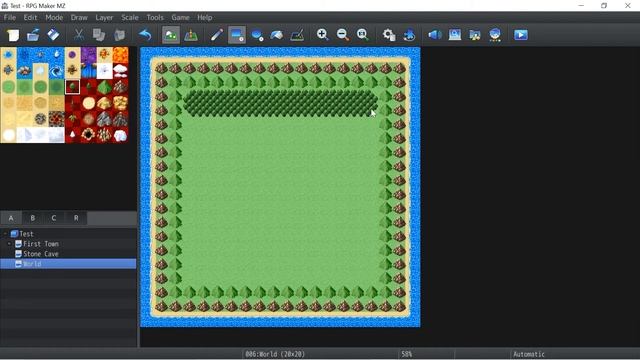Select the Ellipse drawing tool
Image resolution: width=640 pixels, height=360 pixels.
point(257,35)
